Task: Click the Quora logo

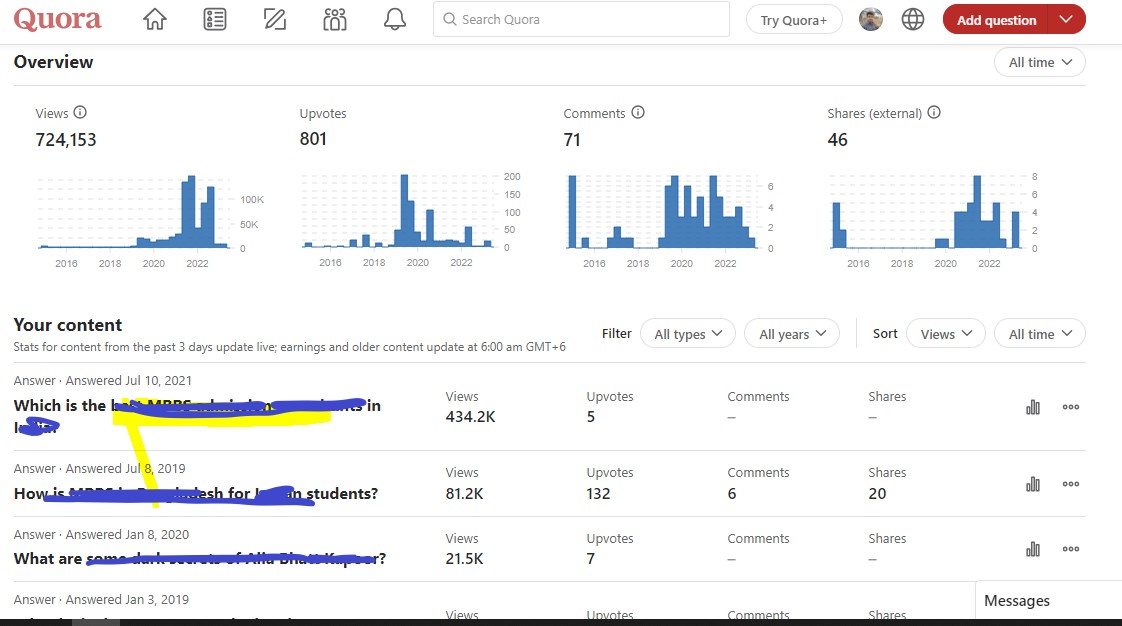Action: 58,19
